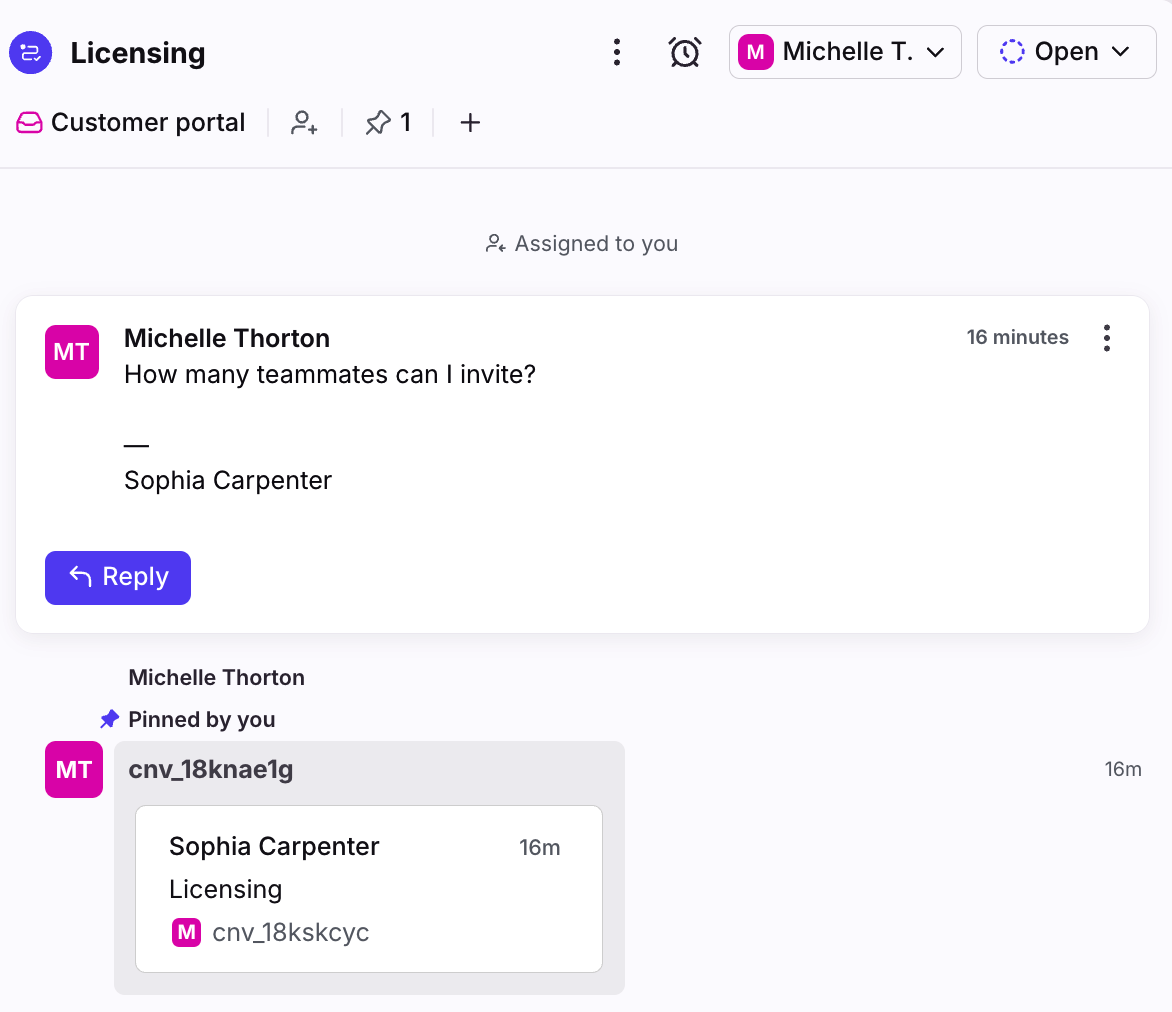Click the Reply button
Screen dimensions: 1172x1012
[118, 578]
